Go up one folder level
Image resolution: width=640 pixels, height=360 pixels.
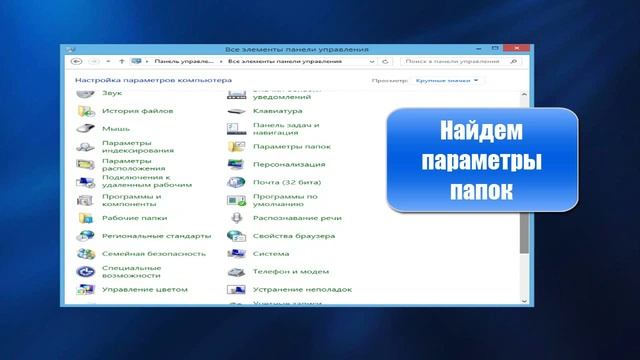[122, 62]
